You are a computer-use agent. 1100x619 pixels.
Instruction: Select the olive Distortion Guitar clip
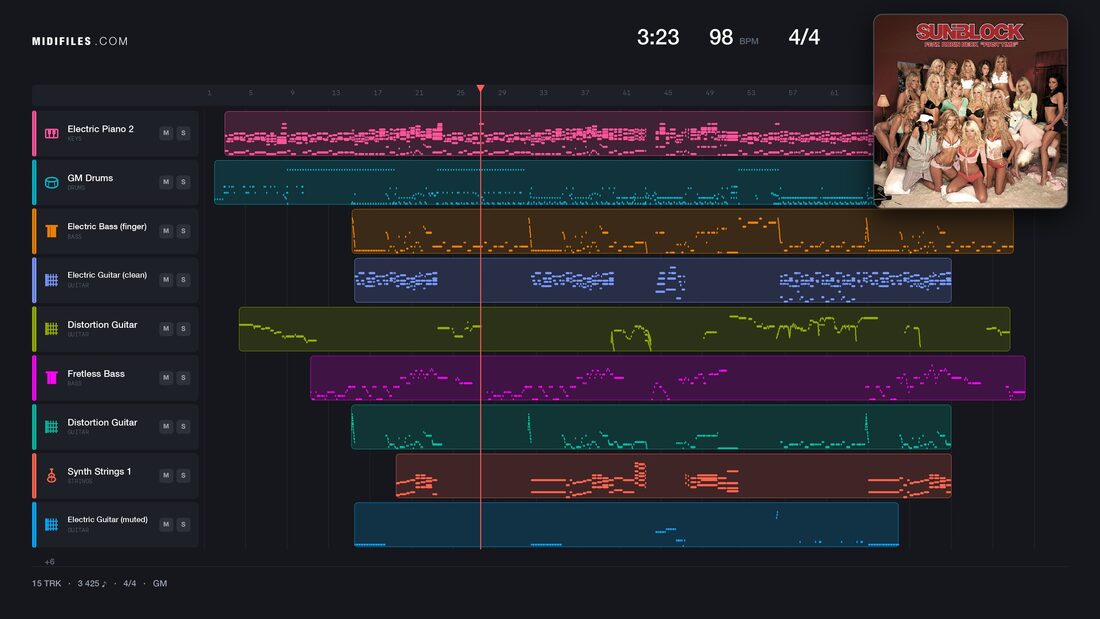[x=624, y=329]
